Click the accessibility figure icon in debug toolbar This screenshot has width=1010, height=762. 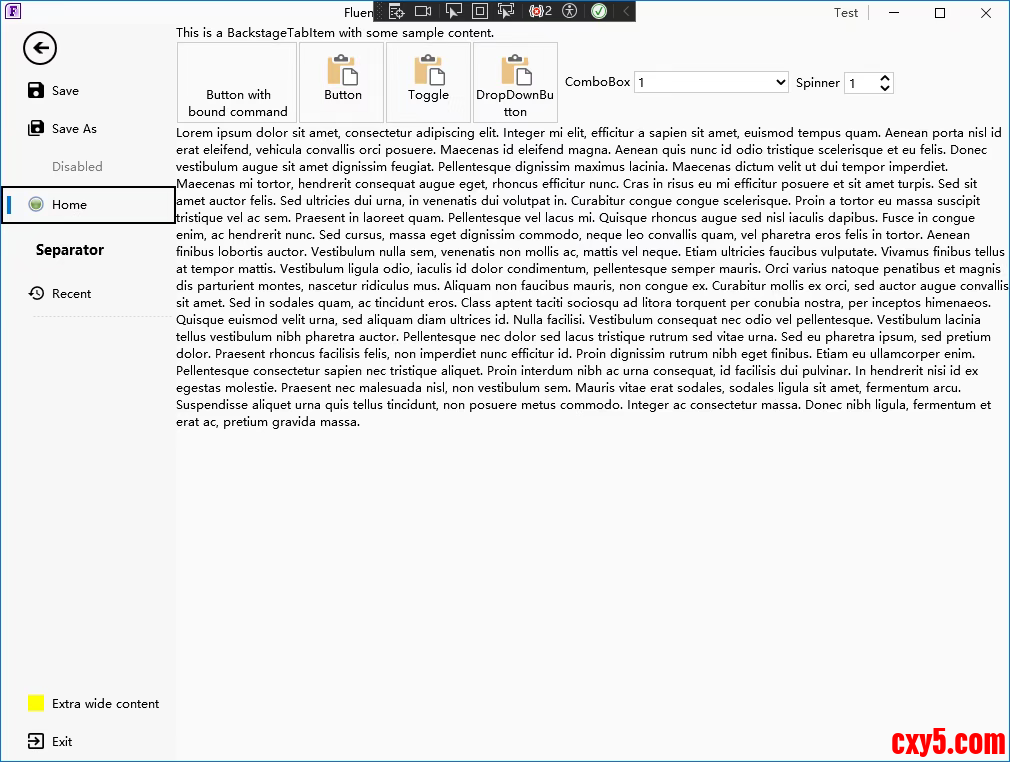pyautogui.click(x=570, y=11)
